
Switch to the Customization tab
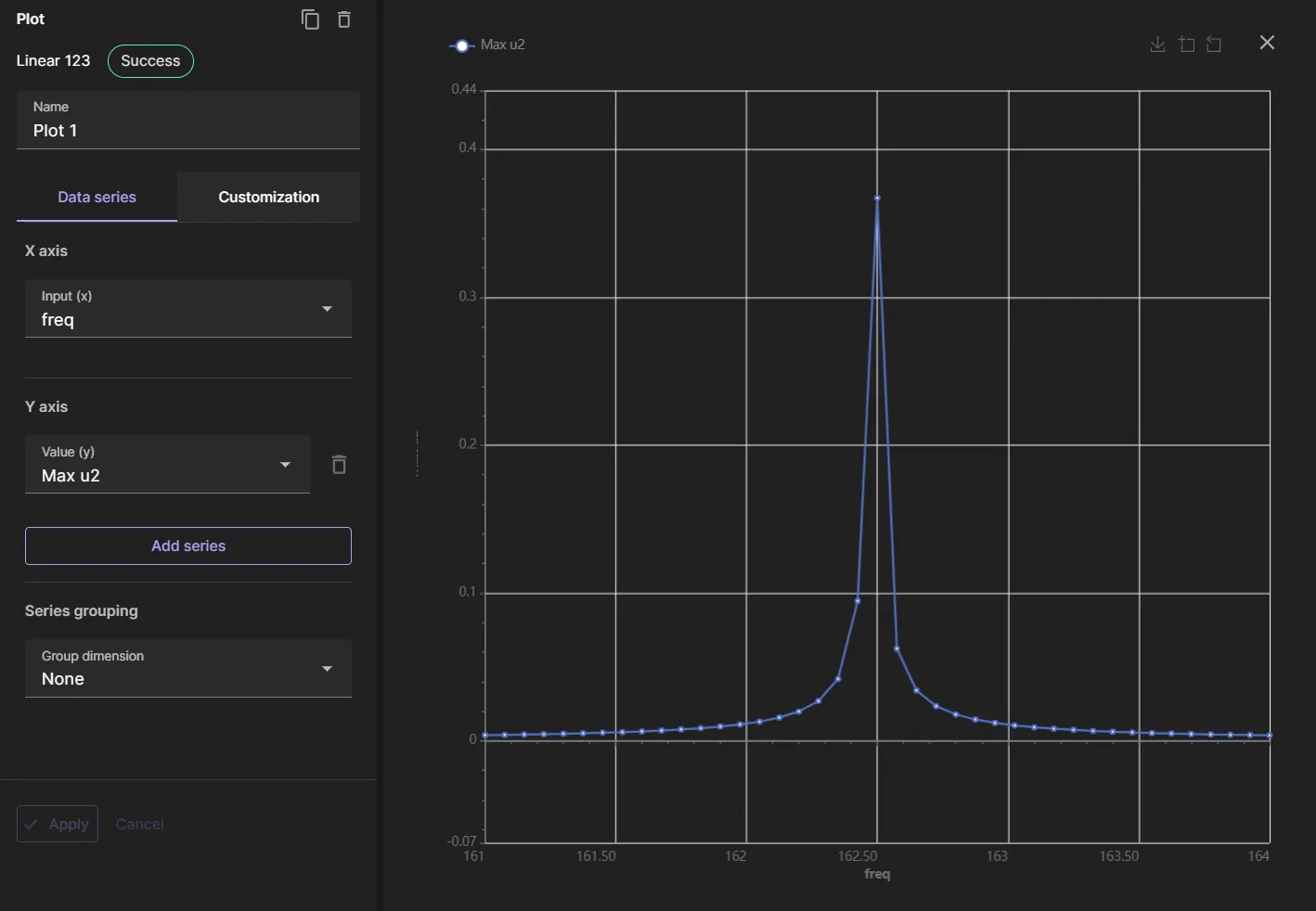coord(269,197)
